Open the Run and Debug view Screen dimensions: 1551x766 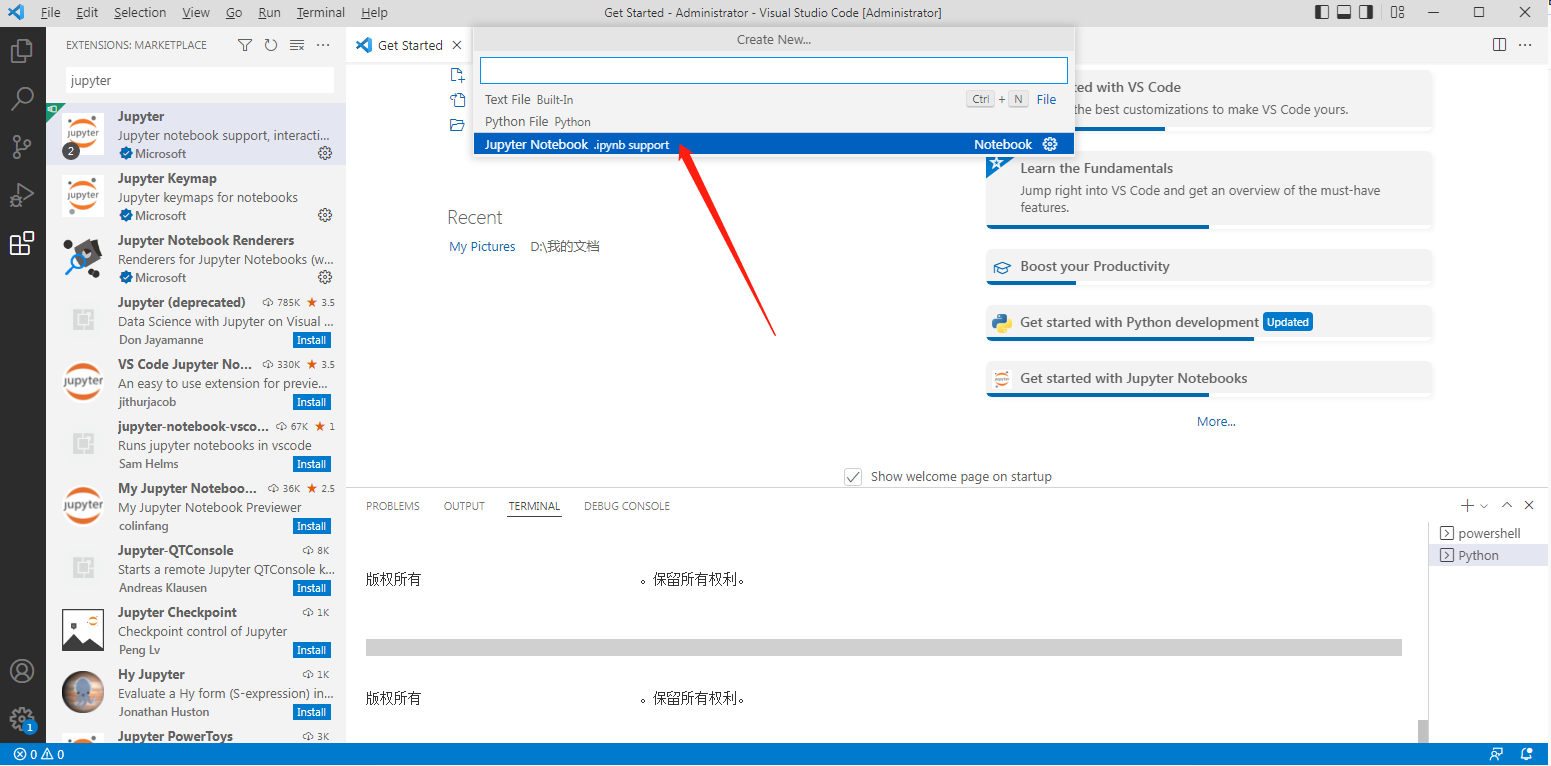click(x=22, y=195)
